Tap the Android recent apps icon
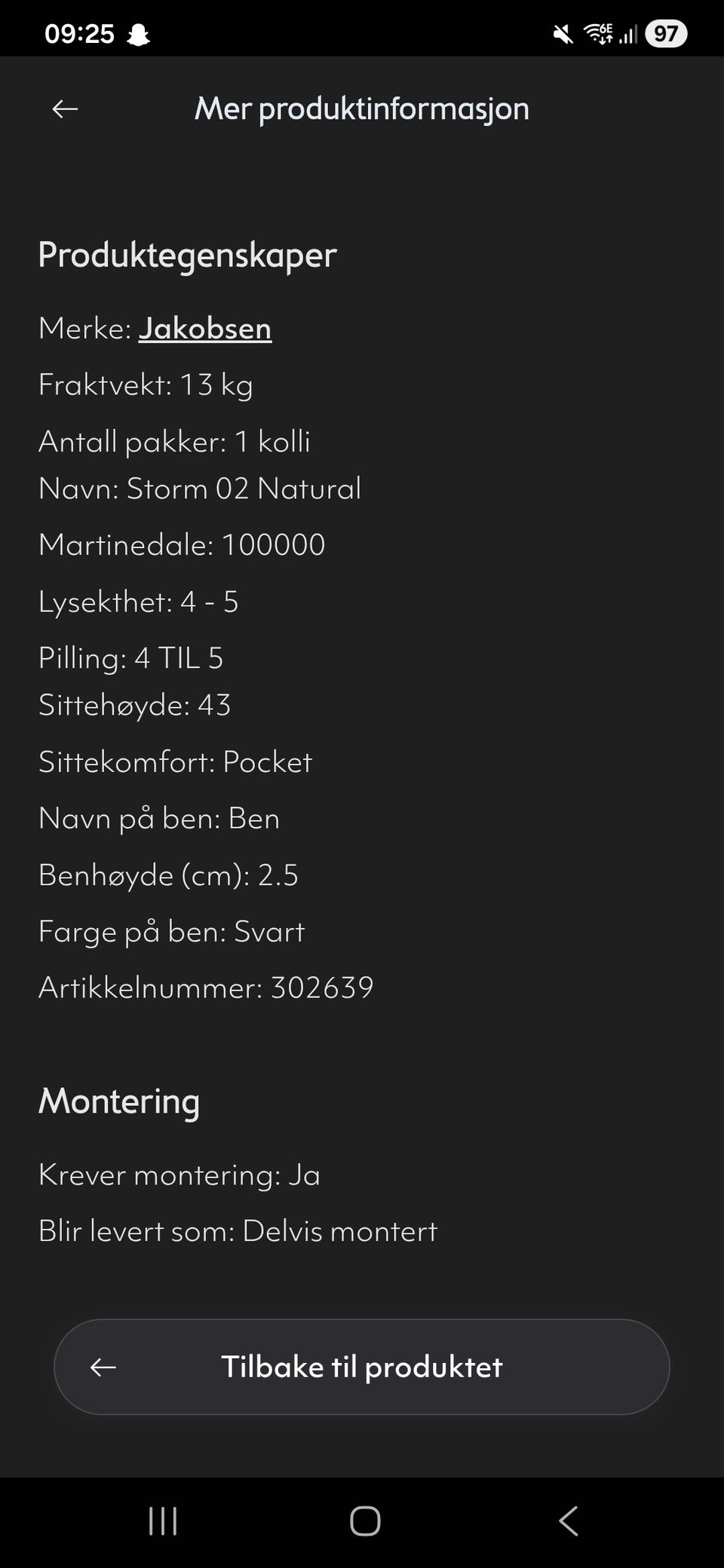This screenshot has height=1568, width=724. tap(163, 1521)
